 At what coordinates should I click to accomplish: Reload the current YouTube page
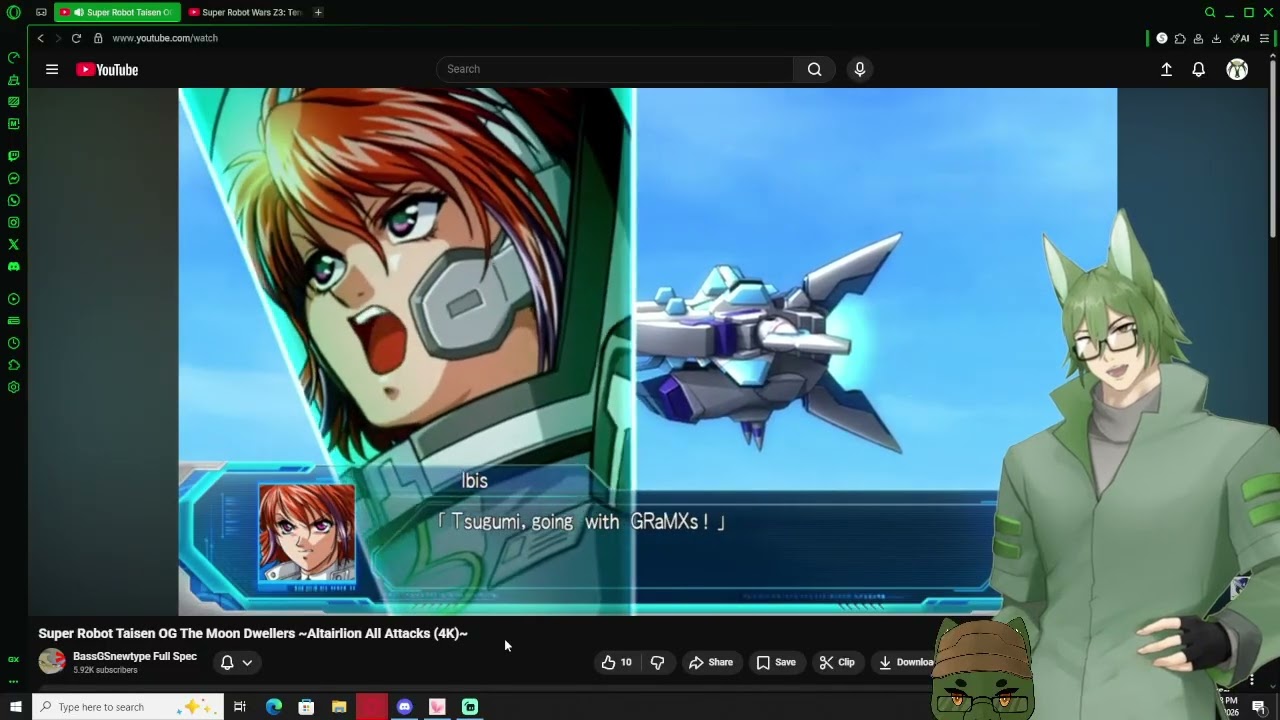pos(76,38)
